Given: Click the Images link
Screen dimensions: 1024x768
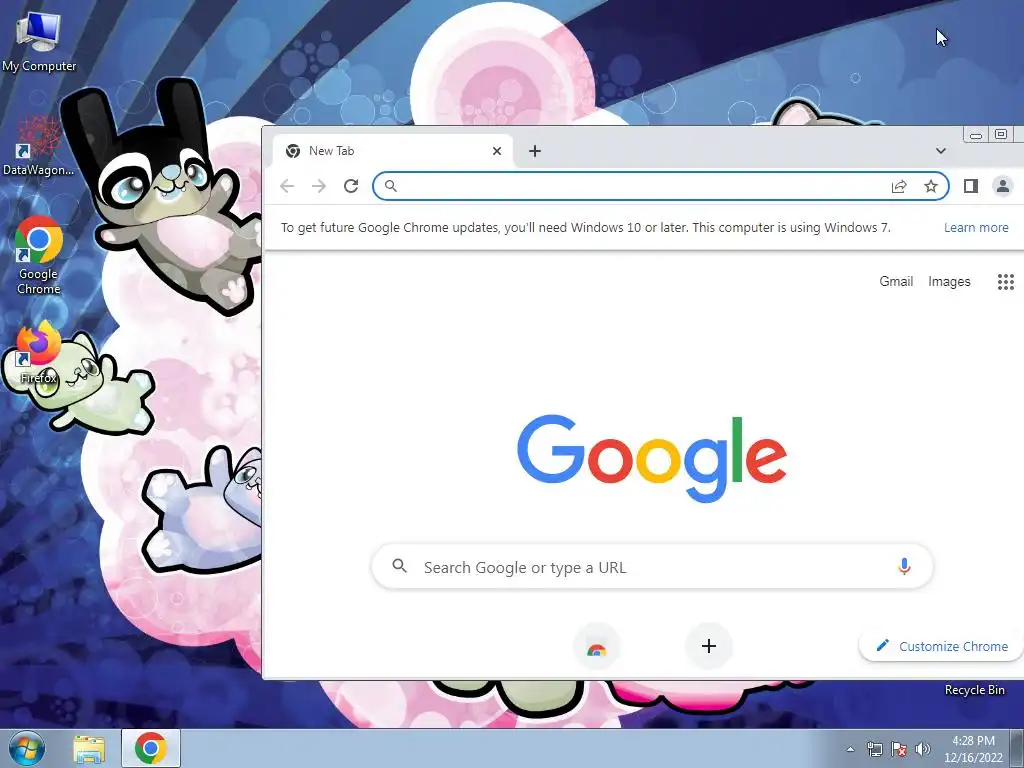Looking at the screenshot, I should coord(949,281).
